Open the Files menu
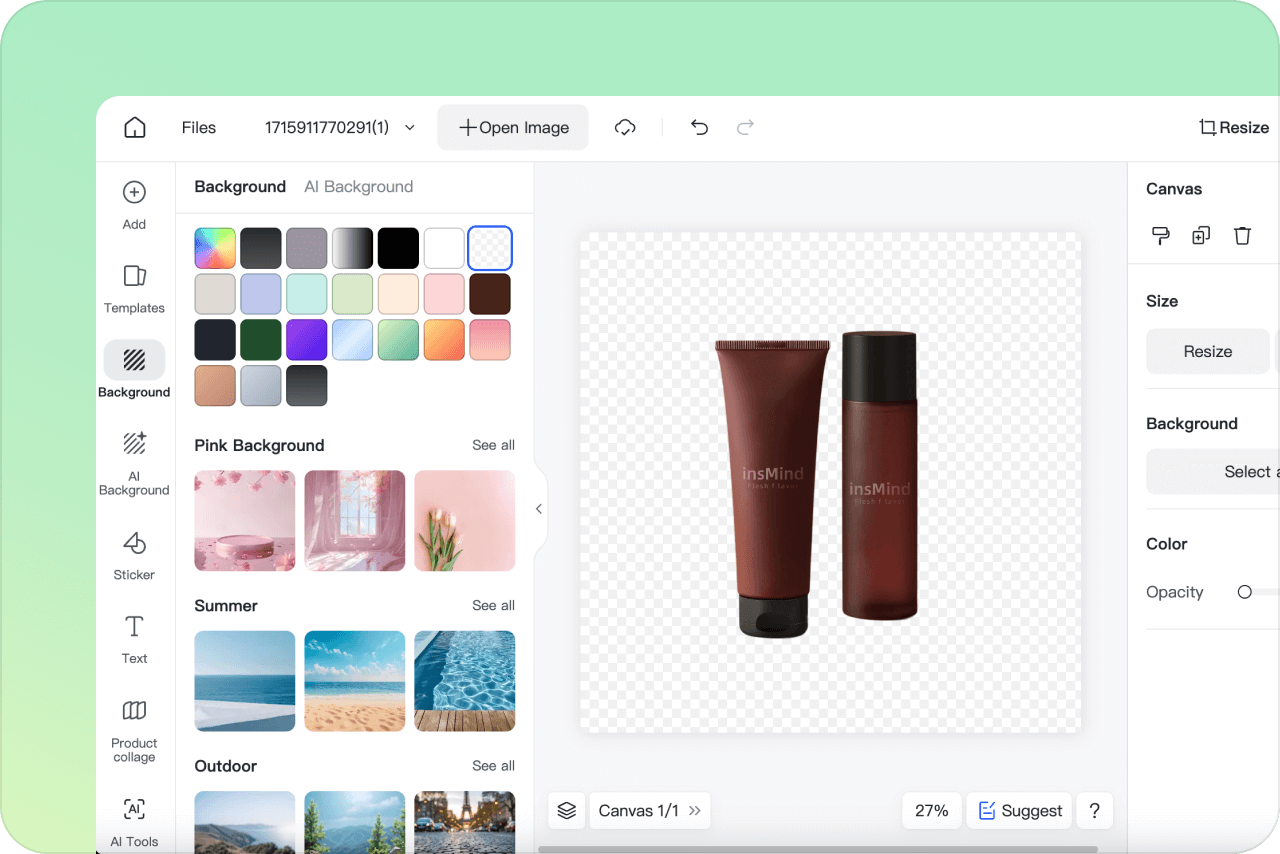 pyautogui.click(x=199, y=127)
